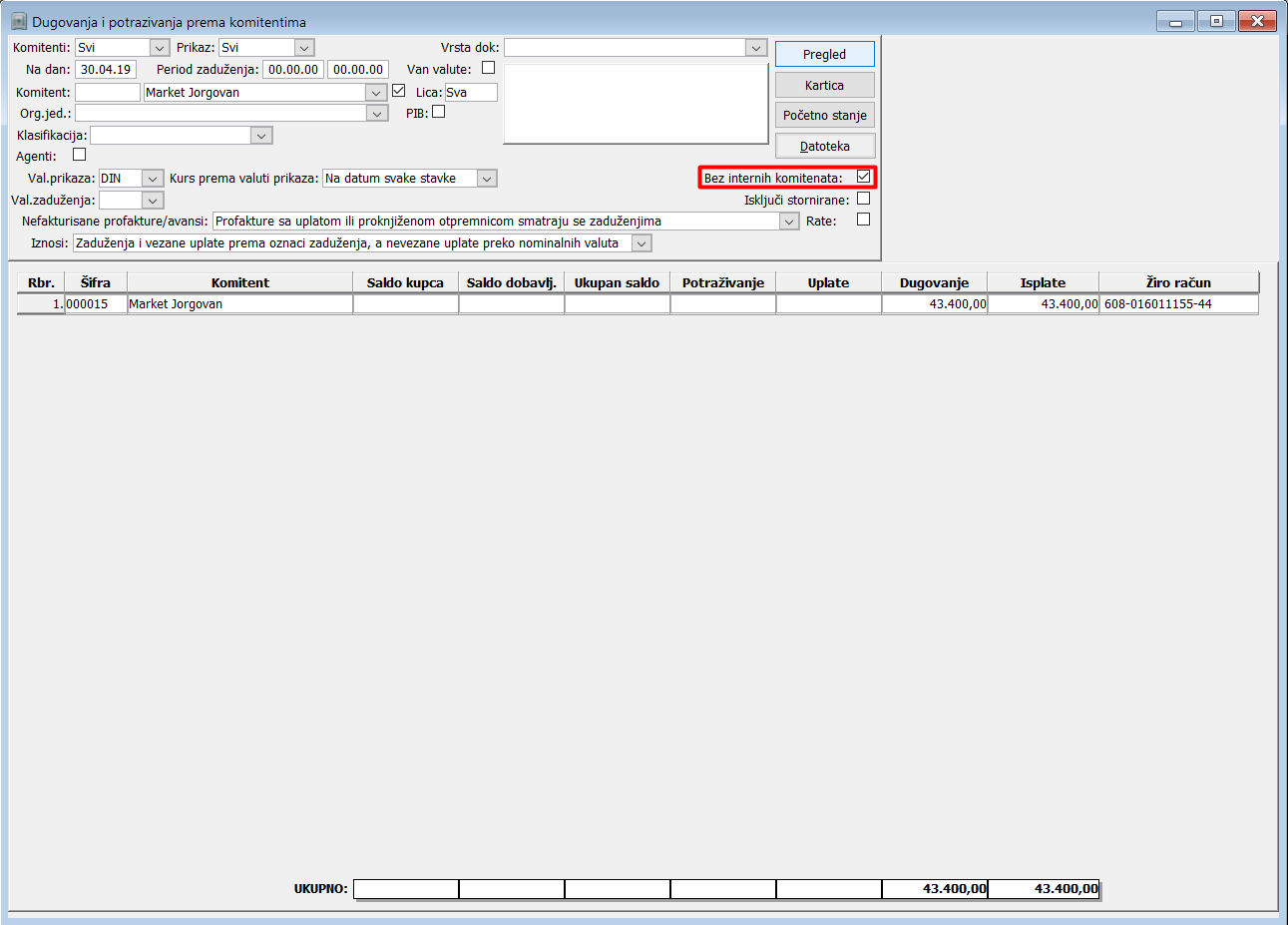
Task: Expand the Nefakturisane profakture/avansi dropdown
Action: coord(789,221)
